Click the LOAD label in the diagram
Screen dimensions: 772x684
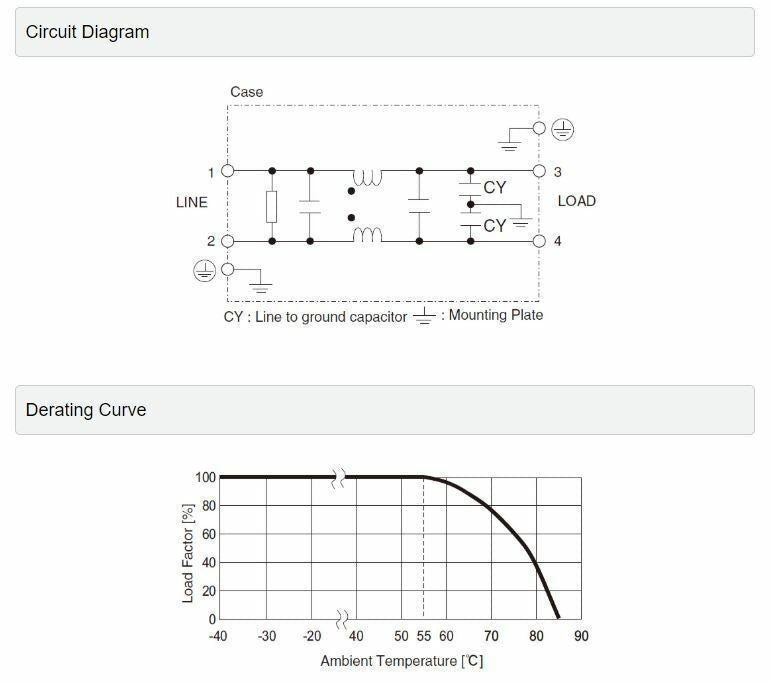(x=576, y=201)
